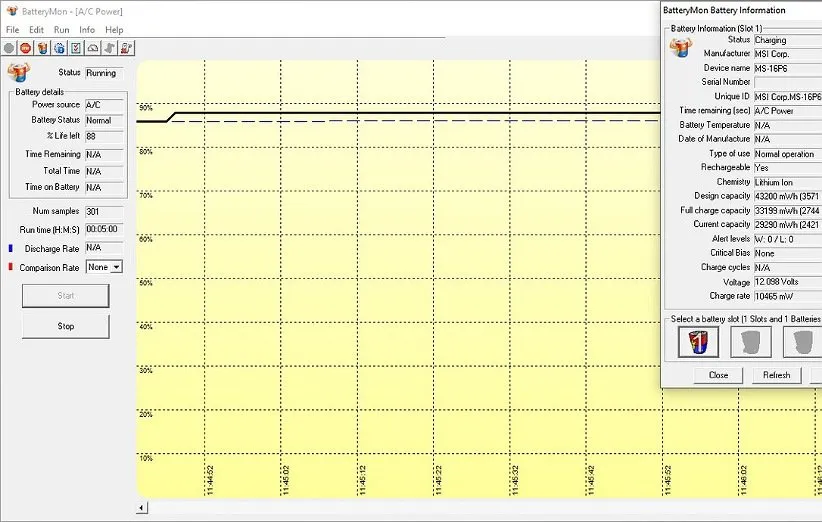Click the left arrow of the horizontal scrollbar
Screen dimensions: 822x522
tap(141, 508)
